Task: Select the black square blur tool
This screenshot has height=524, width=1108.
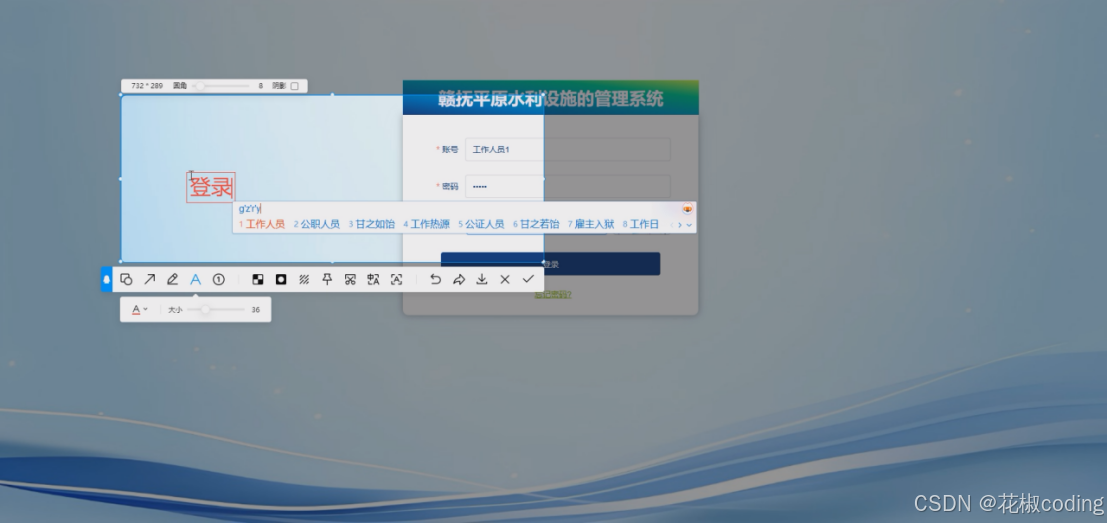Action: pyautogui.click(x=281, y=280)
